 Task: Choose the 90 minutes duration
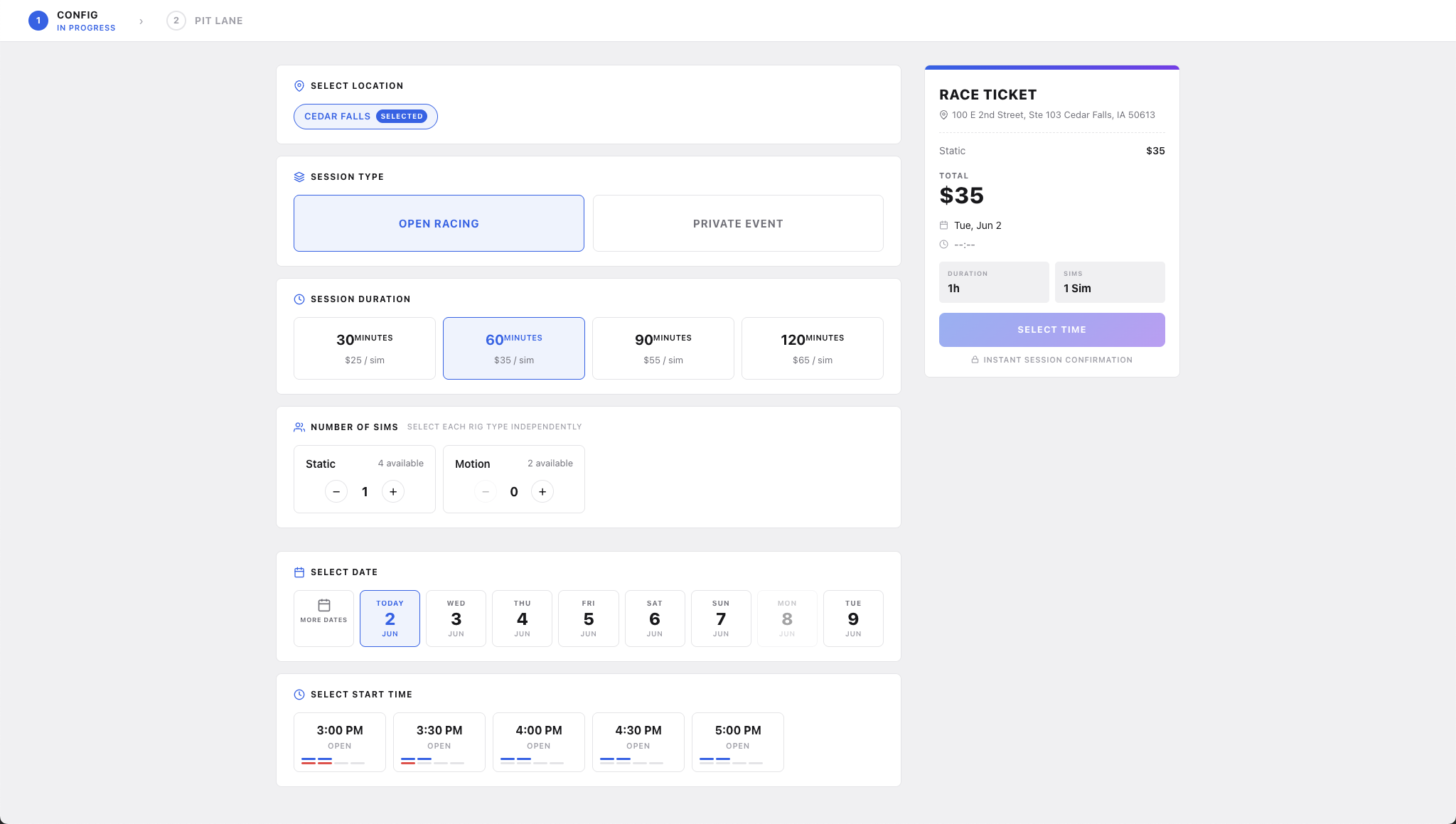(663, 348)
